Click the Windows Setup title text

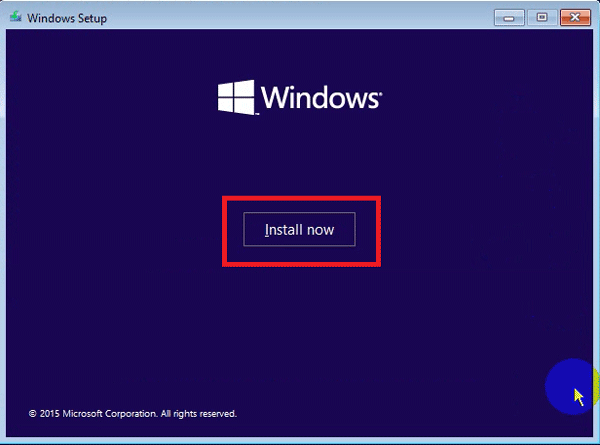66,18
